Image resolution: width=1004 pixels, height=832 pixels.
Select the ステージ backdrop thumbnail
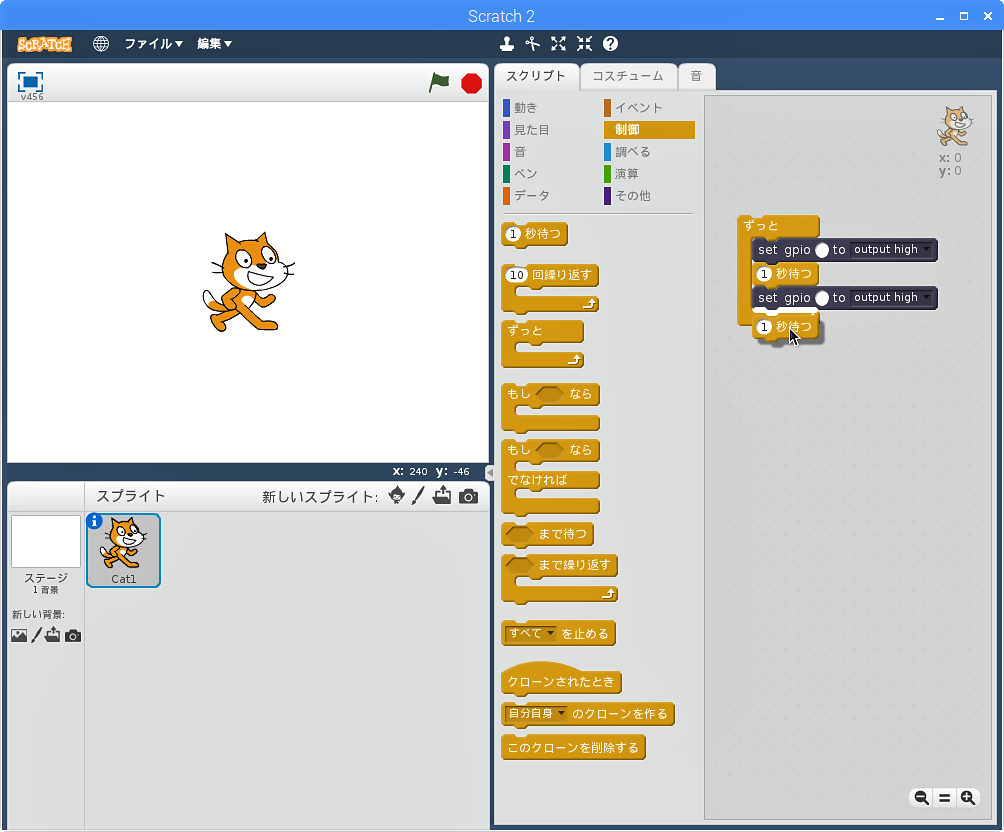45,541
